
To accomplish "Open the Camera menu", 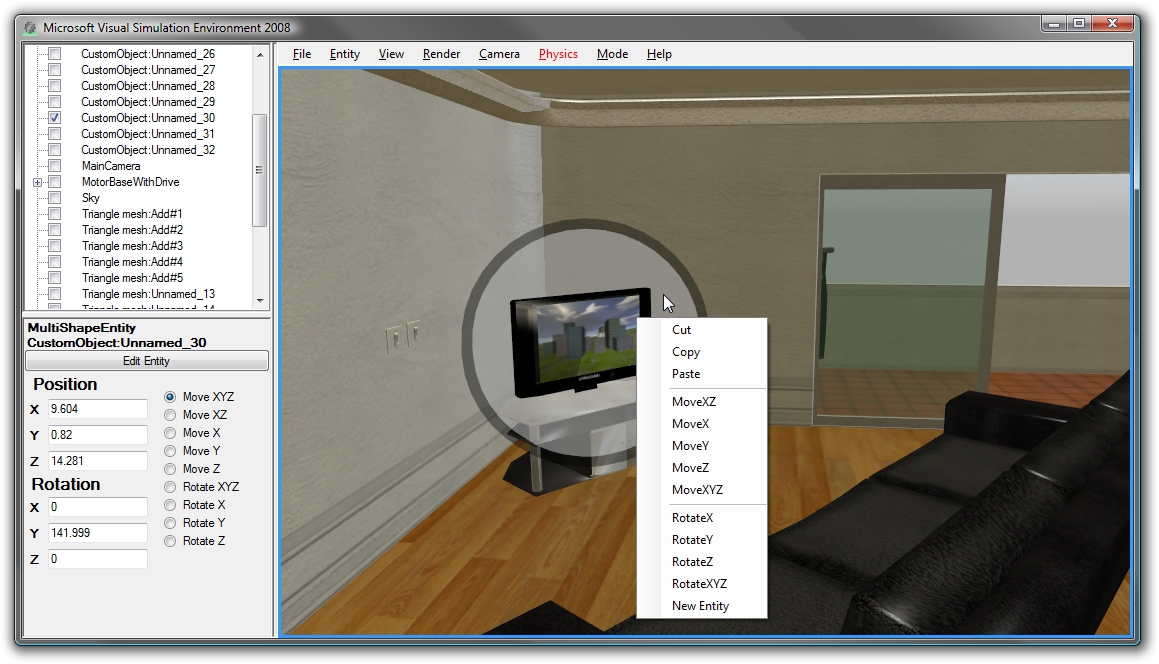I will (499, 54).
